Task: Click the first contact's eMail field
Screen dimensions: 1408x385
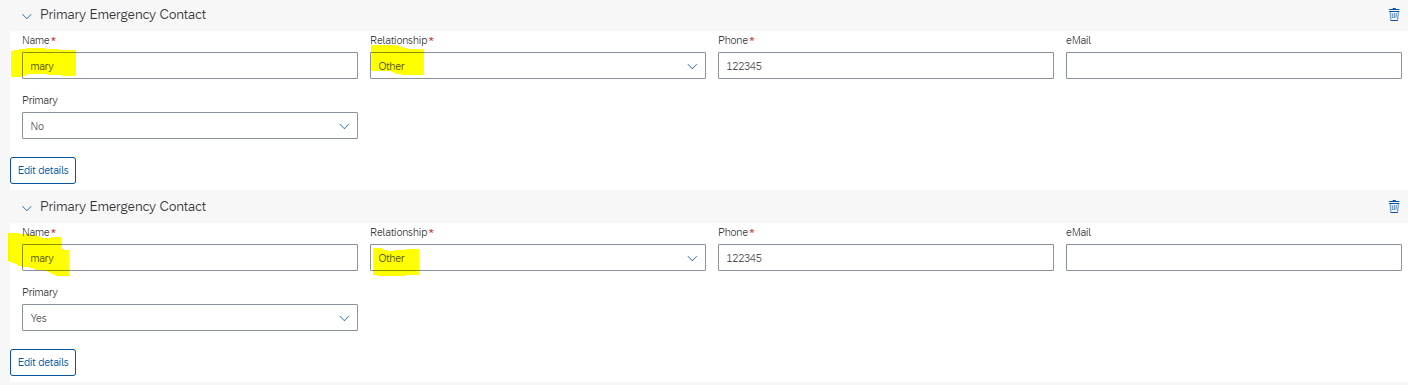Action: [1234, 66]
